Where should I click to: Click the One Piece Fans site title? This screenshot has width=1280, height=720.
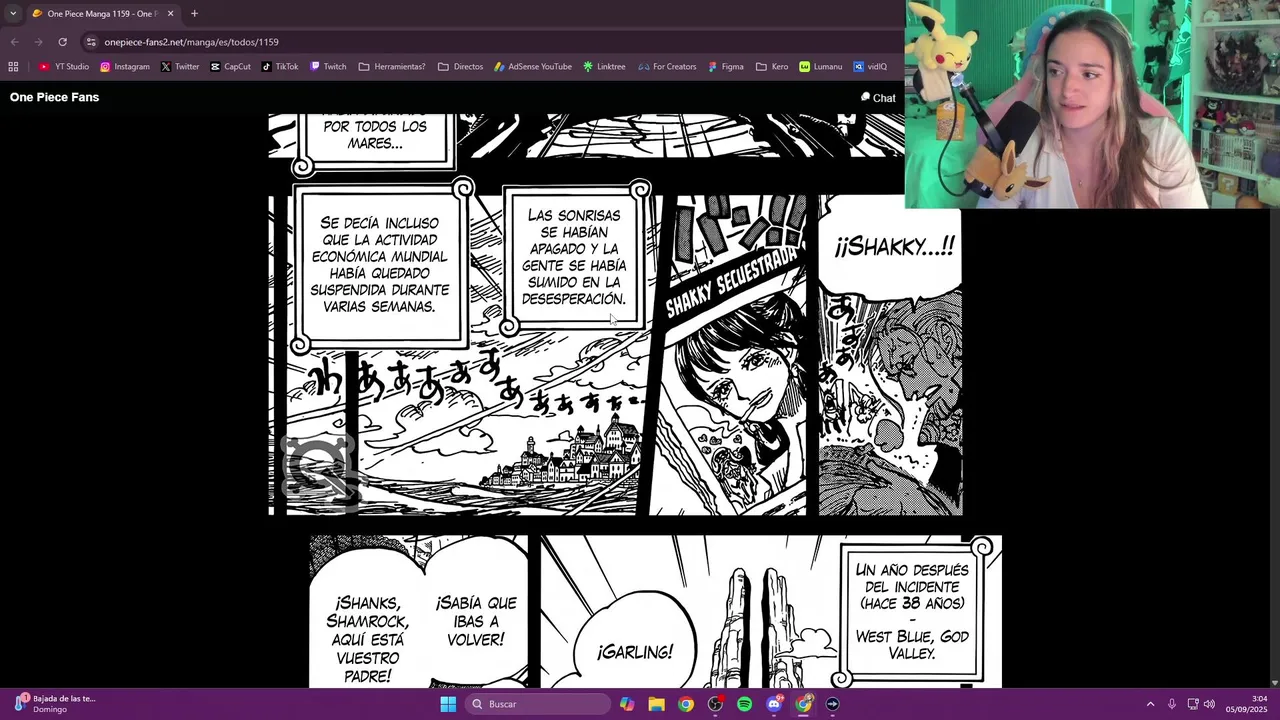tap(54, 97)
